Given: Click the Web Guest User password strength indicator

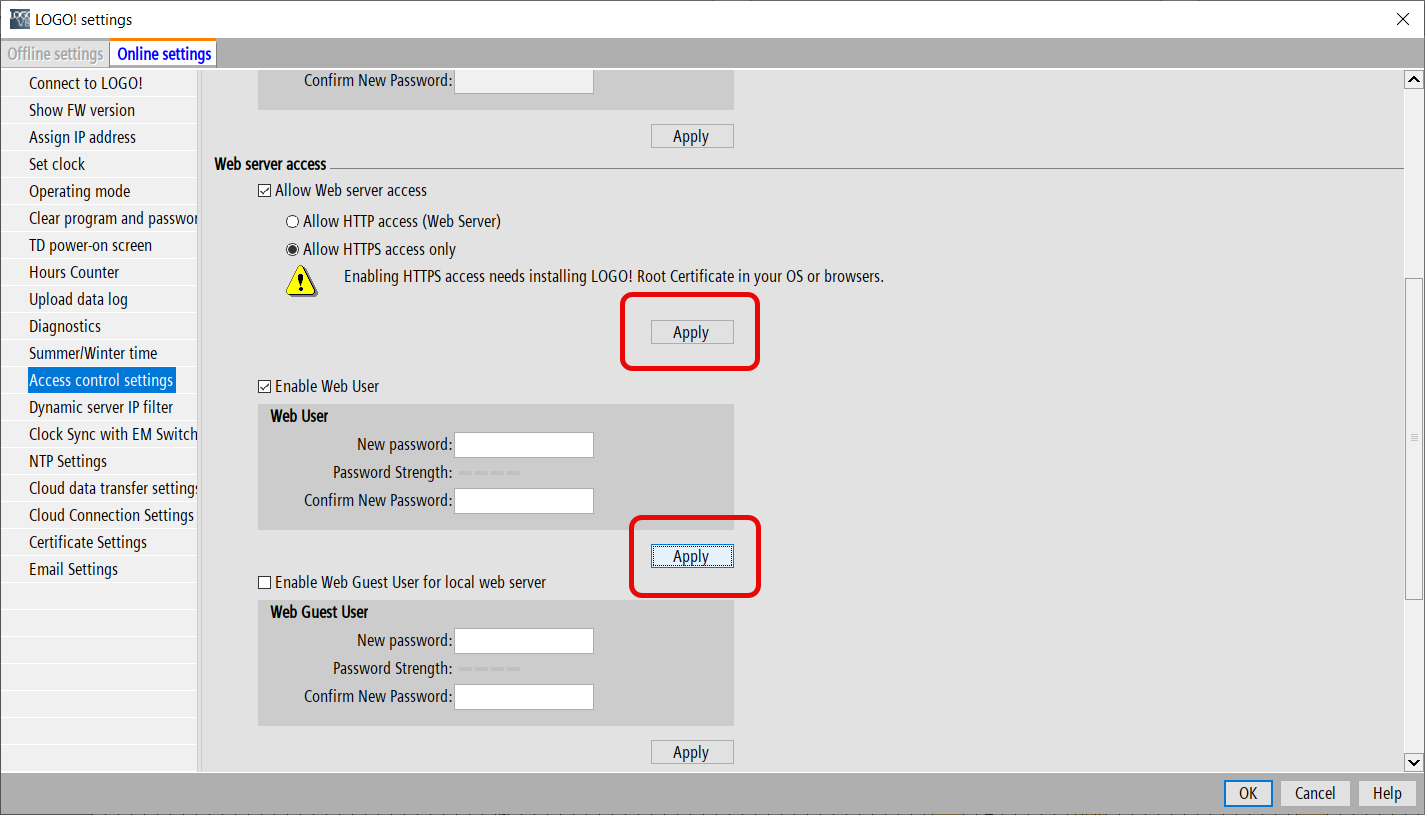Looking at the screenshot, I should coord(489,669).
